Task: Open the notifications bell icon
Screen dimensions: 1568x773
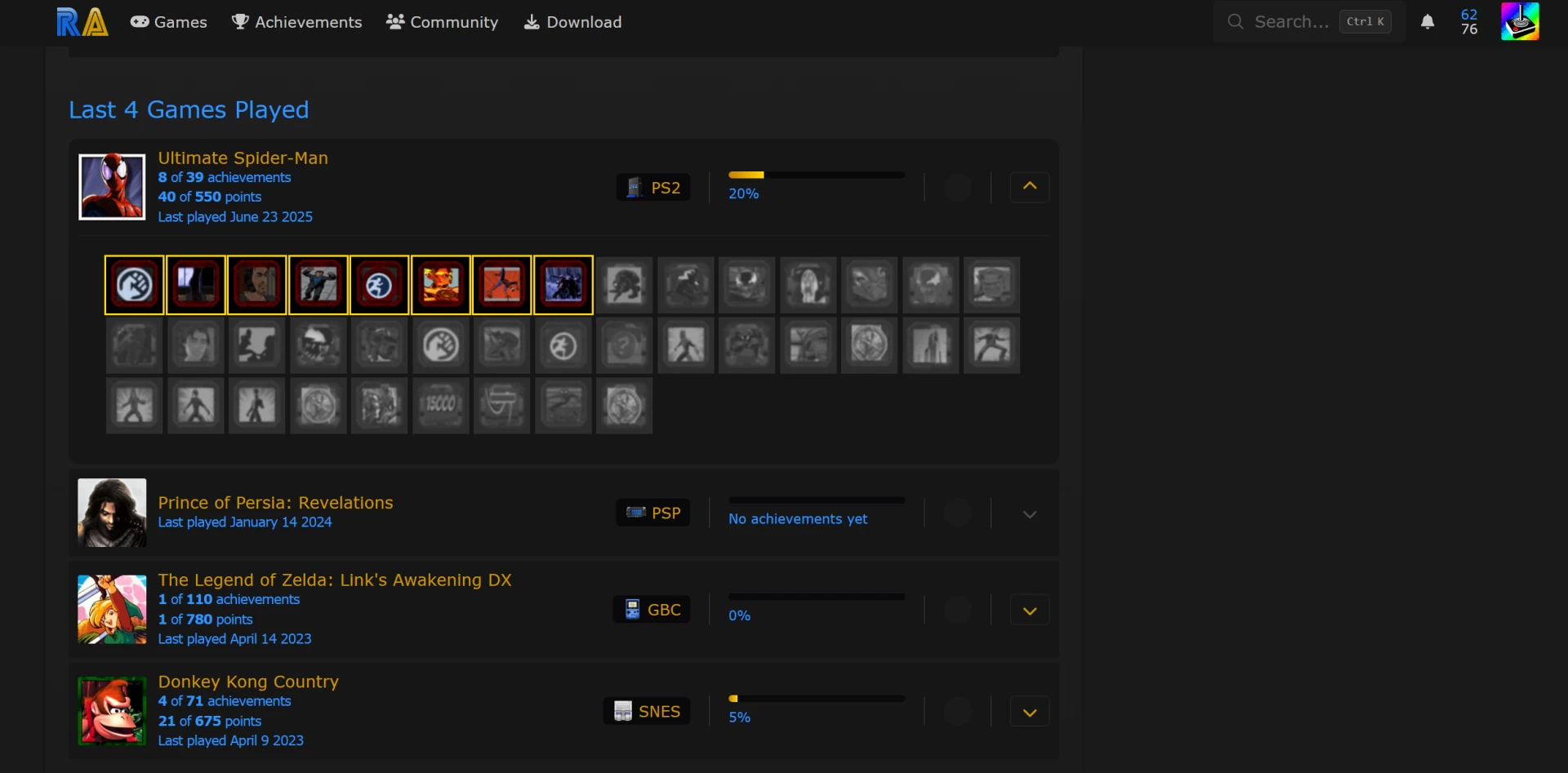Action: (x=1427, y=22)
